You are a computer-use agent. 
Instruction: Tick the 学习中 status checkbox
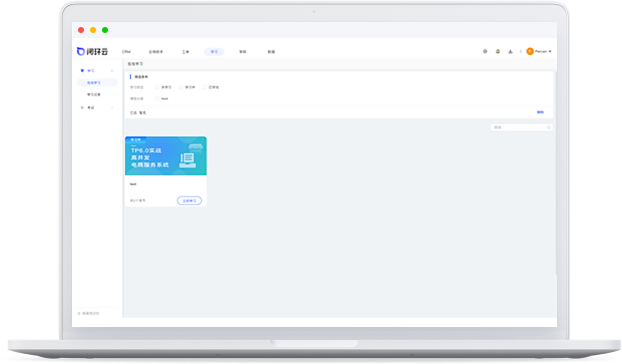click(x=180, y=87)
